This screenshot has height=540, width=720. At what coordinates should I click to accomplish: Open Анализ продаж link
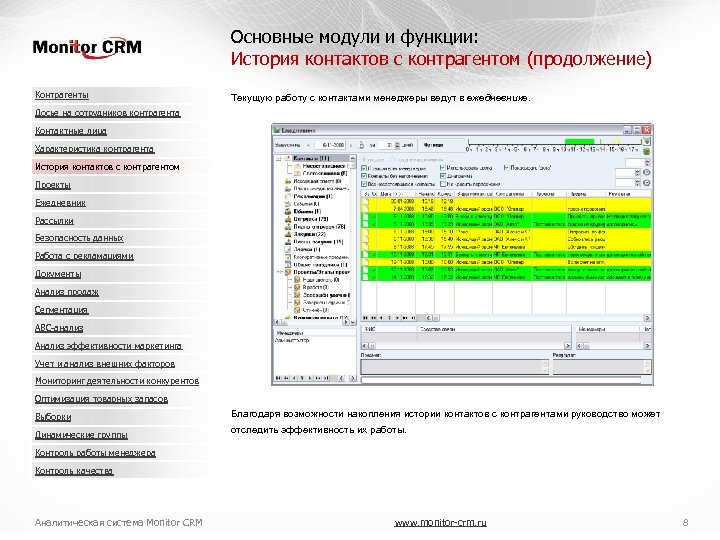pyautogui.click(x=67, y=292)
